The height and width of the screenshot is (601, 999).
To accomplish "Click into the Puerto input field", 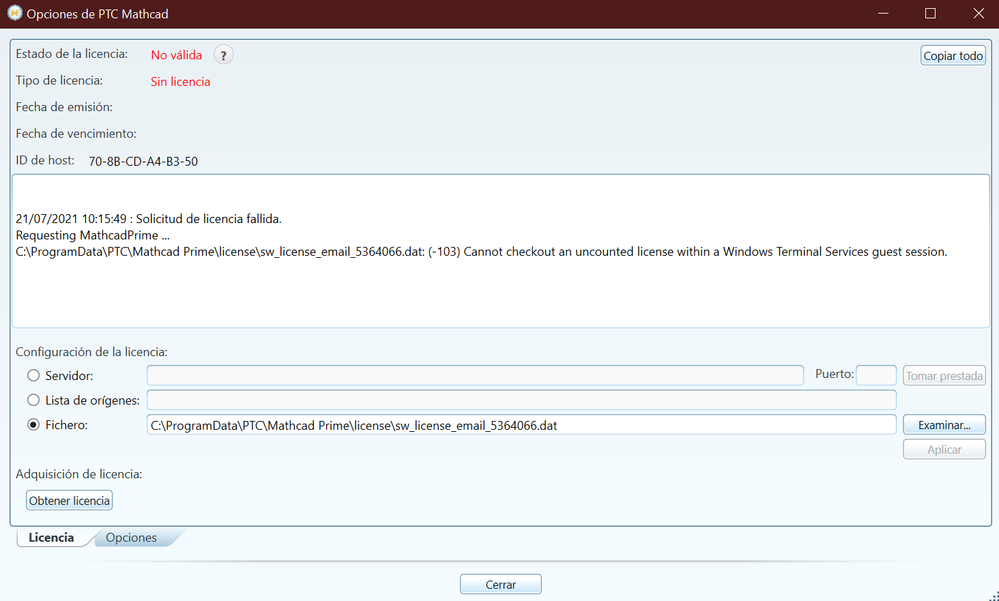I will pos(876,375).
